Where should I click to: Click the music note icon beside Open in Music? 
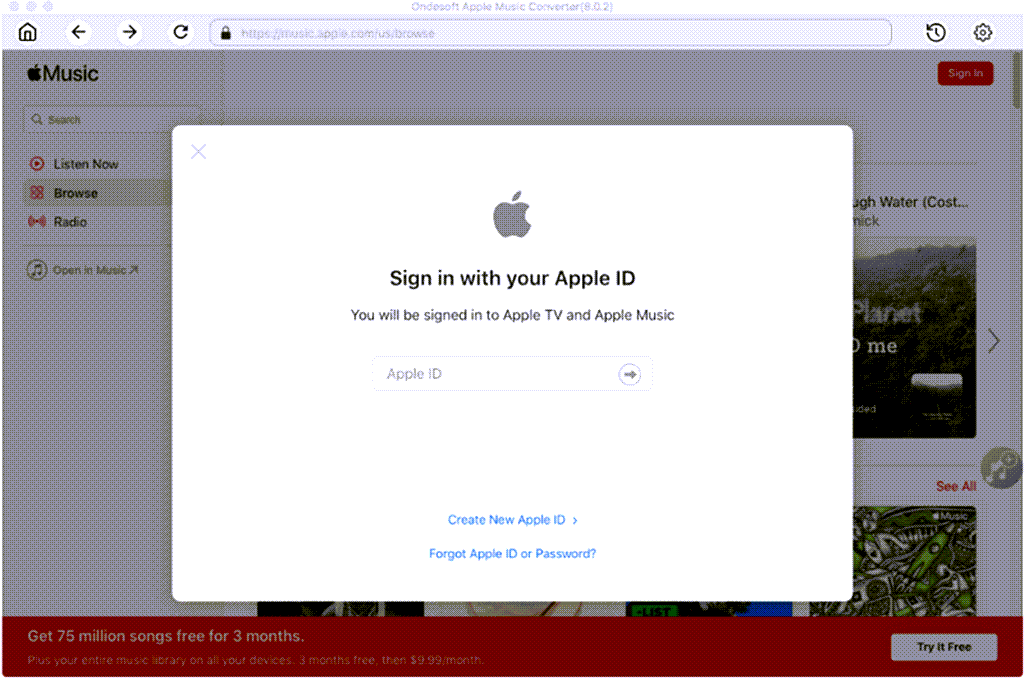coord(37,270)
